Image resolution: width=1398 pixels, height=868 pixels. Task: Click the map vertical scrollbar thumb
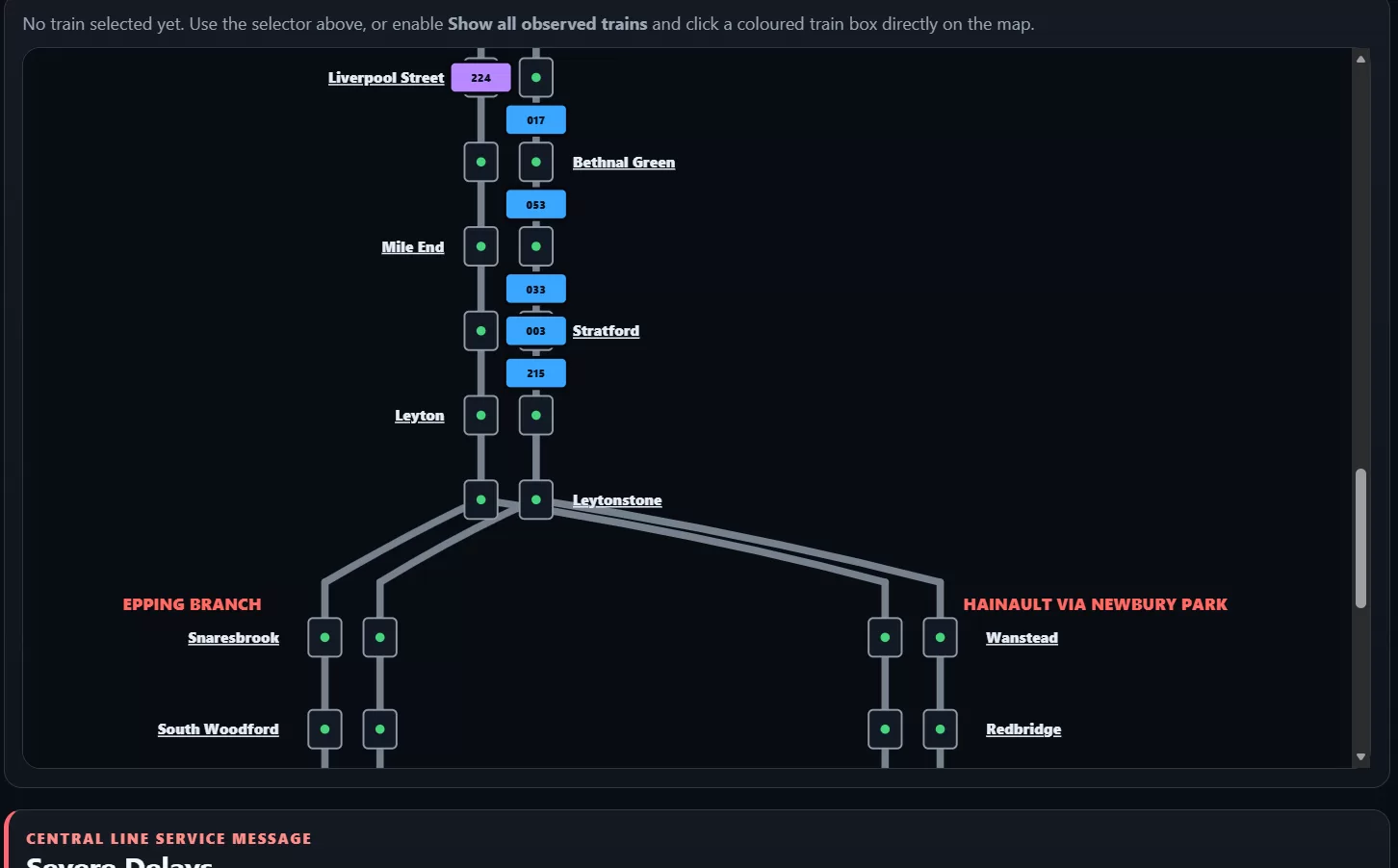[1360, 539]
